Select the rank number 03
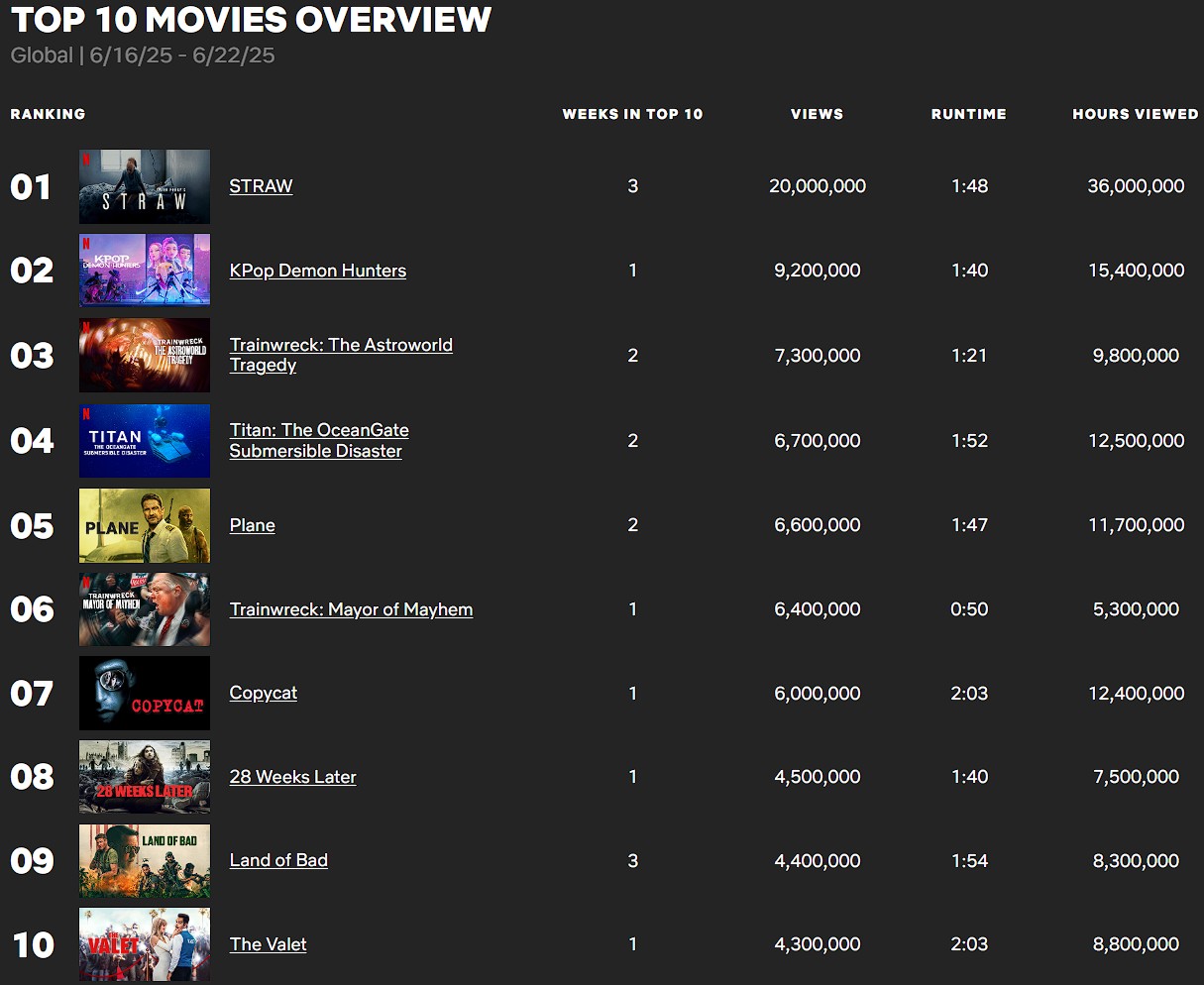This screenshot has width=1204, height=985. pos(32,355)
